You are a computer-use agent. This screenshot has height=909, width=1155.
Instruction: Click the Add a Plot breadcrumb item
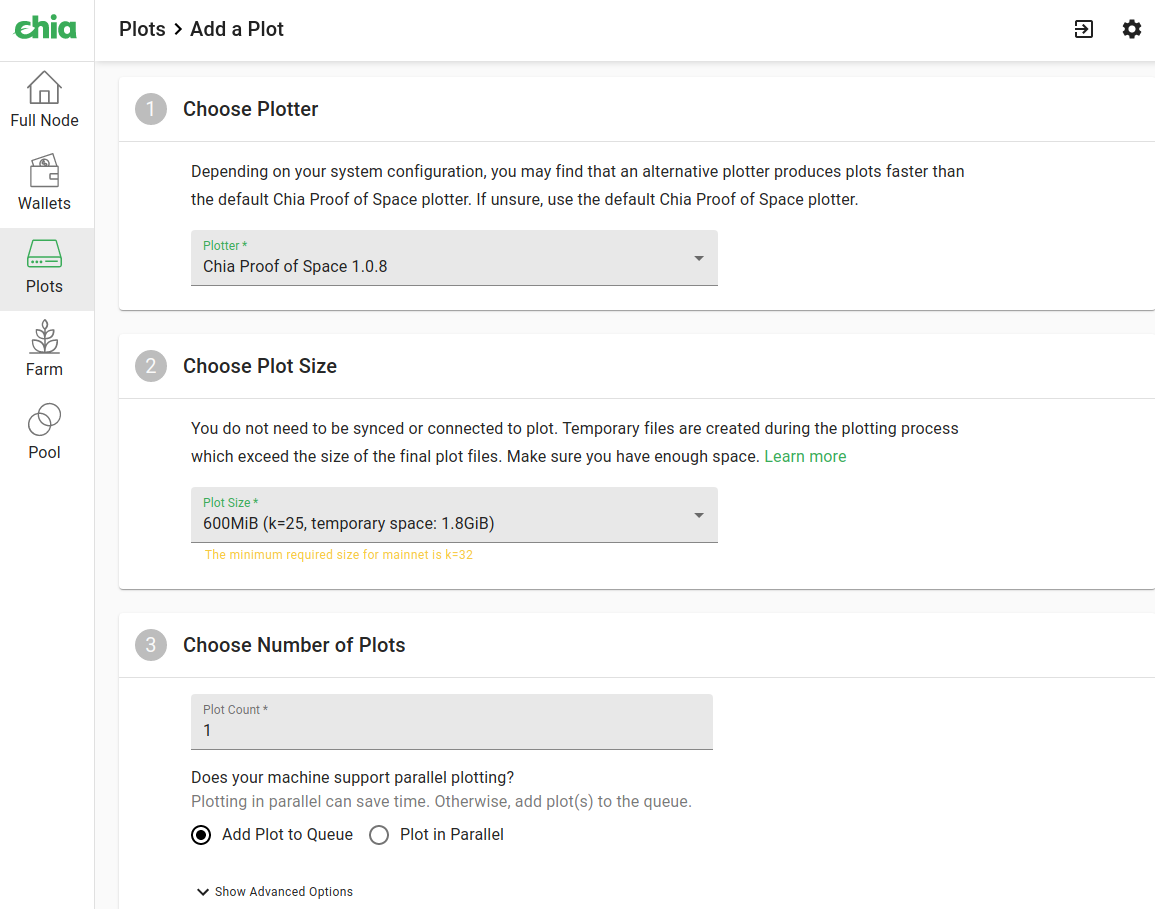(236, 29)
